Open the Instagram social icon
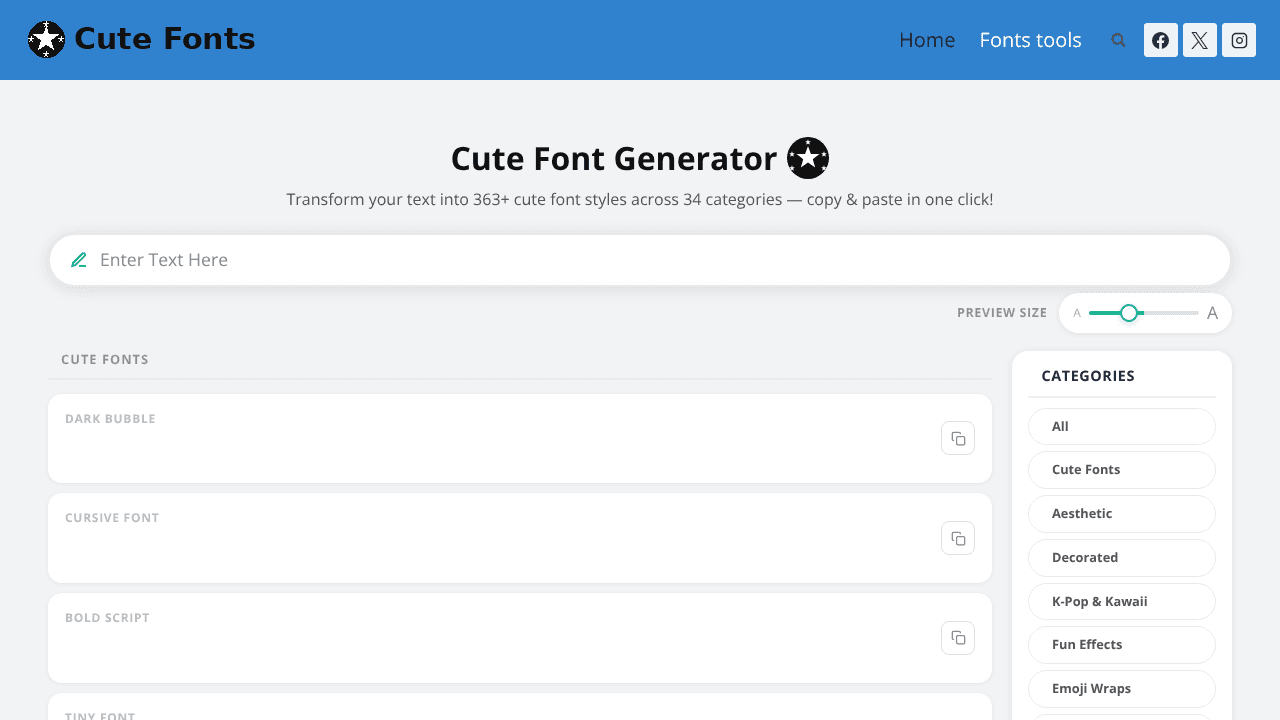The image size is (1280, 720). click(1239, 40)
